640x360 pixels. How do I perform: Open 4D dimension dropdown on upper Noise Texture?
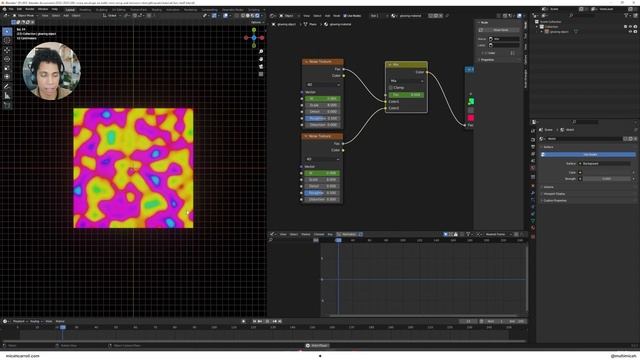pos(323,84)
